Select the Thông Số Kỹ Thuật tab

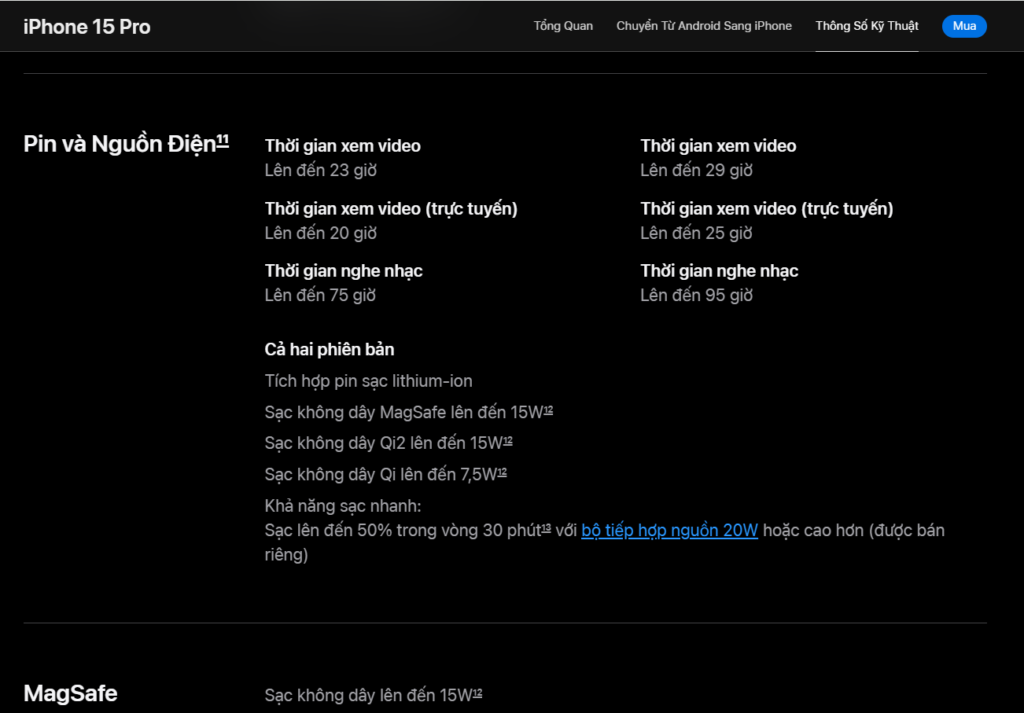(x=867, y=26)
